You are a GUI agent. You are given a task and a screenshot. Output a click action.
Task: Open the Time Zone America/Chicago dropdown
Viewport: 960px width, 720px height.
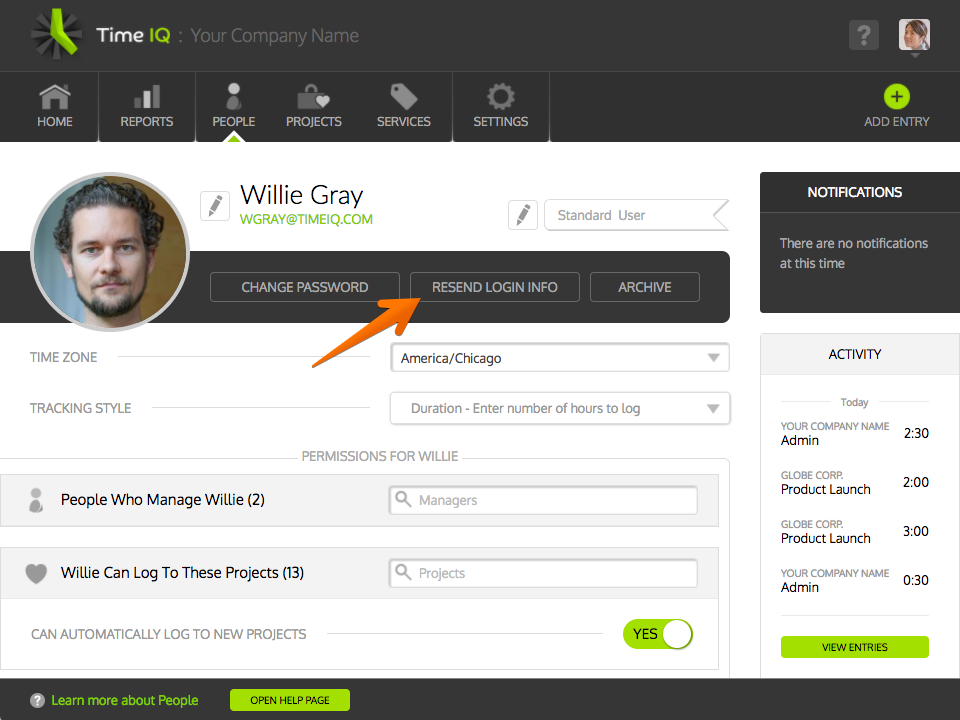coord(560,358)
